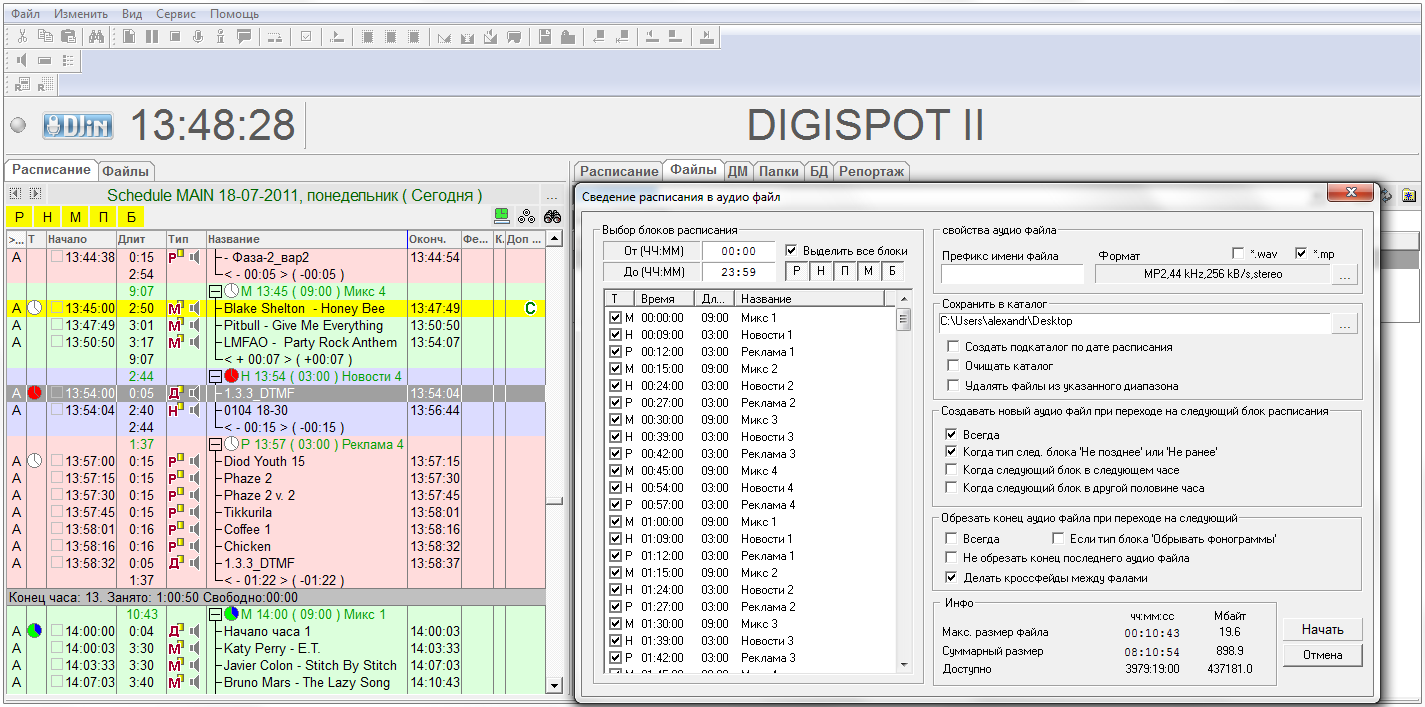Screen dimensions: 1425x707
Task: Enable 'Очищать каталог' checkbox
Action: (952, 366)
